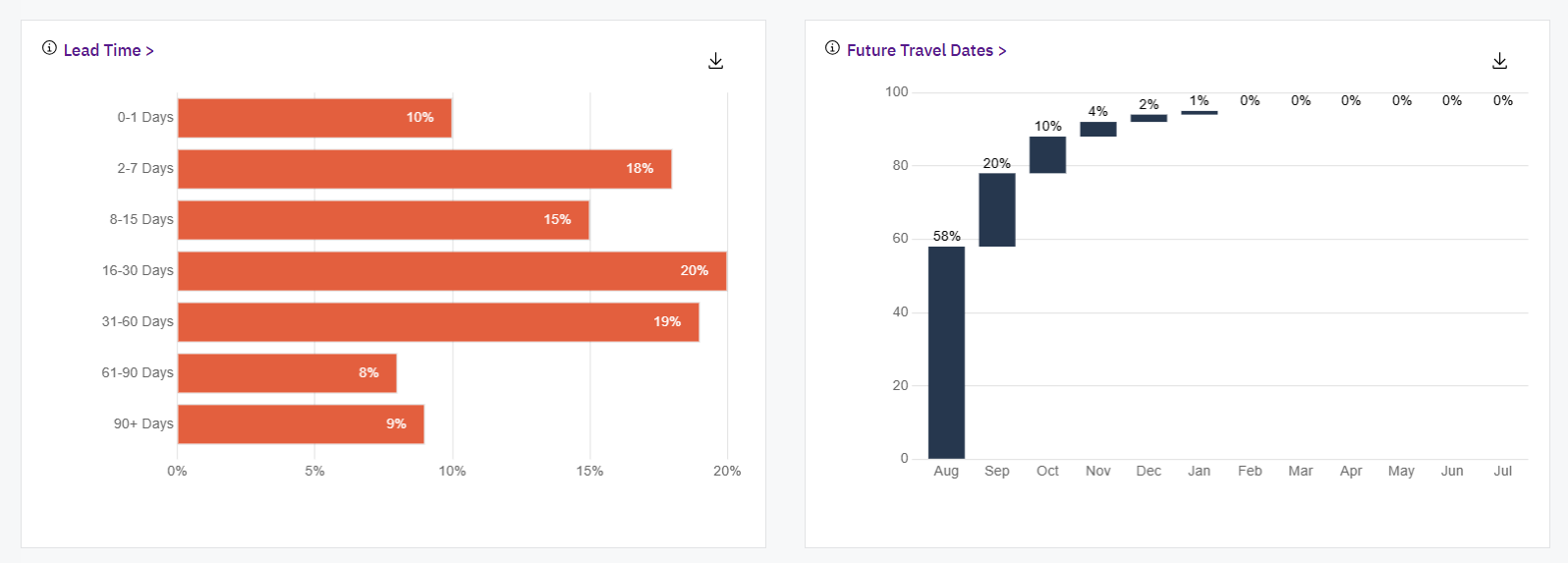This screenshot has height=563, width=1568.
Task: Select the Jan 1% waterfall bar
Action: click(1200, 113)
